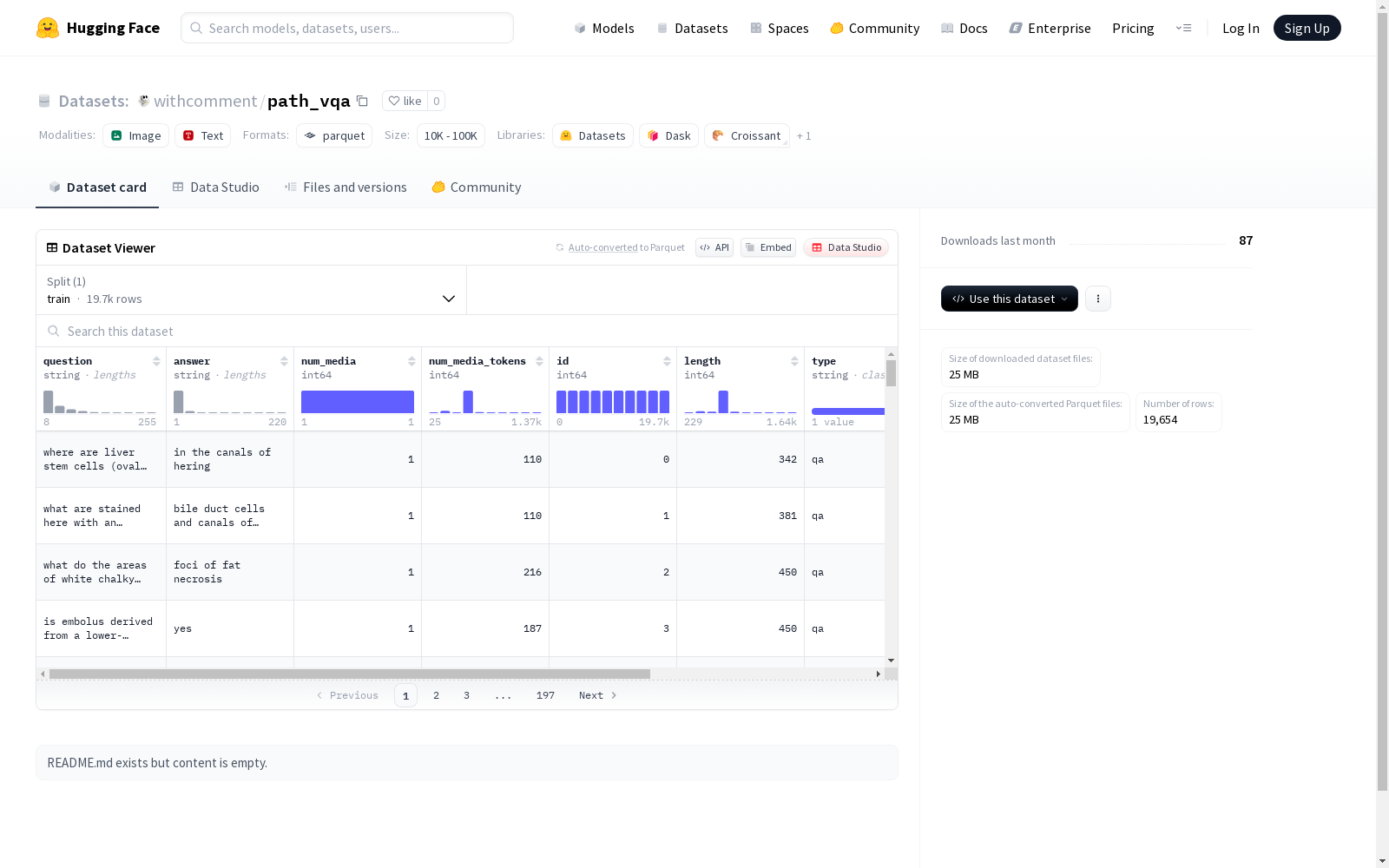The width and height of the screenshot is (1389, 868).
Task: Open the Models menu item
Action: tap(604, 28)
